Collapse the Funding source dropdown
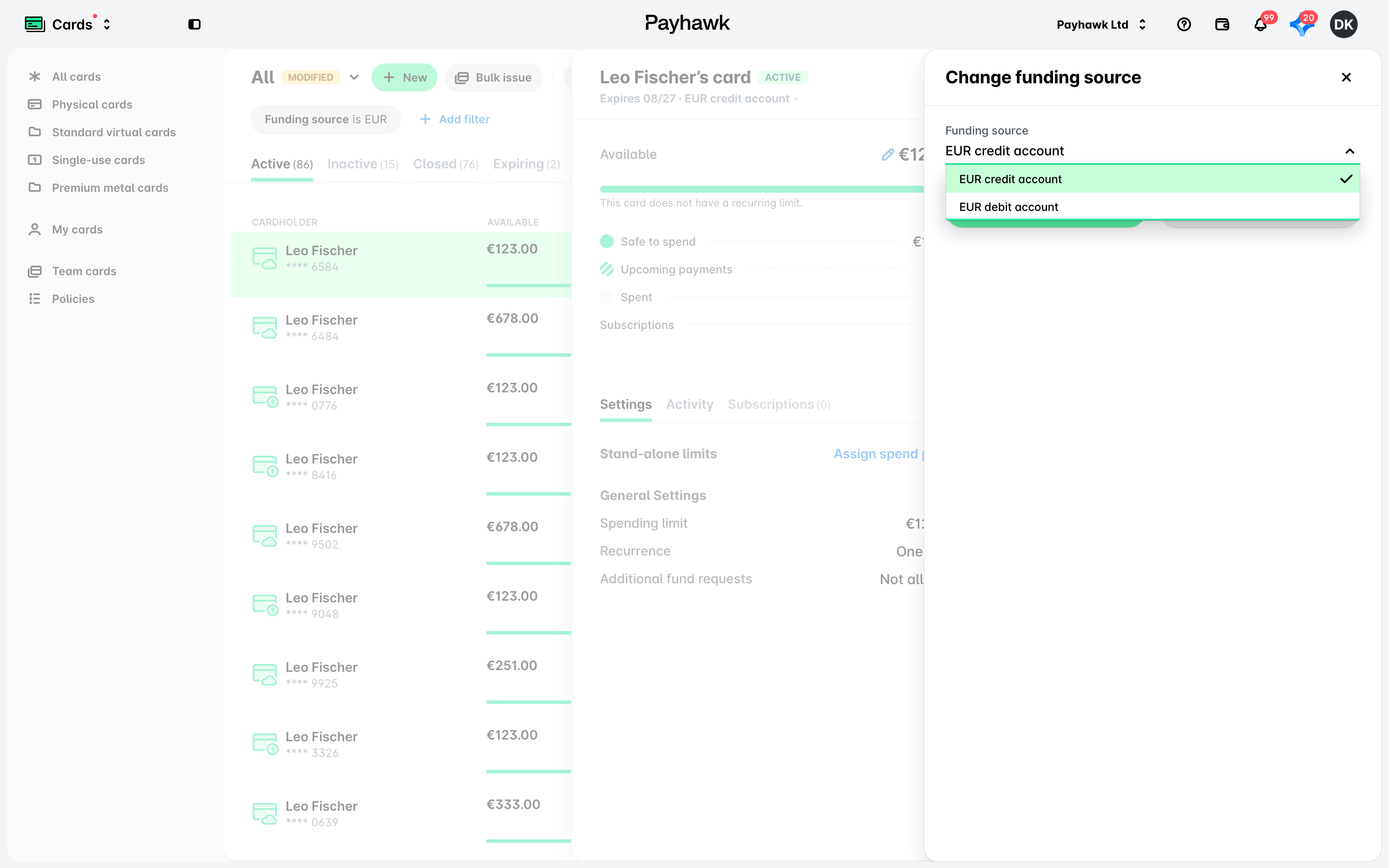Image resolution: width=1389 pixels, height=868 pixels. click(x=1350, y=151)
